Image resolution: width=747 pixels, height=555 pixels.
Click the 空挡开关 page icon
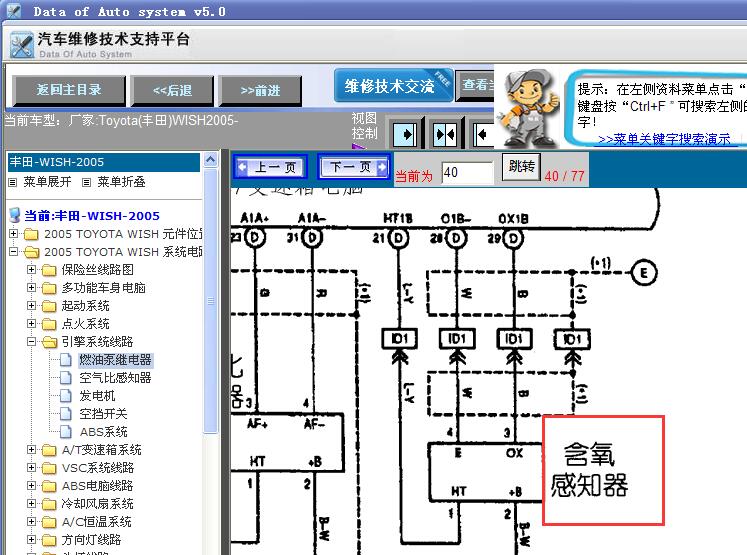(x=66, y=414)
